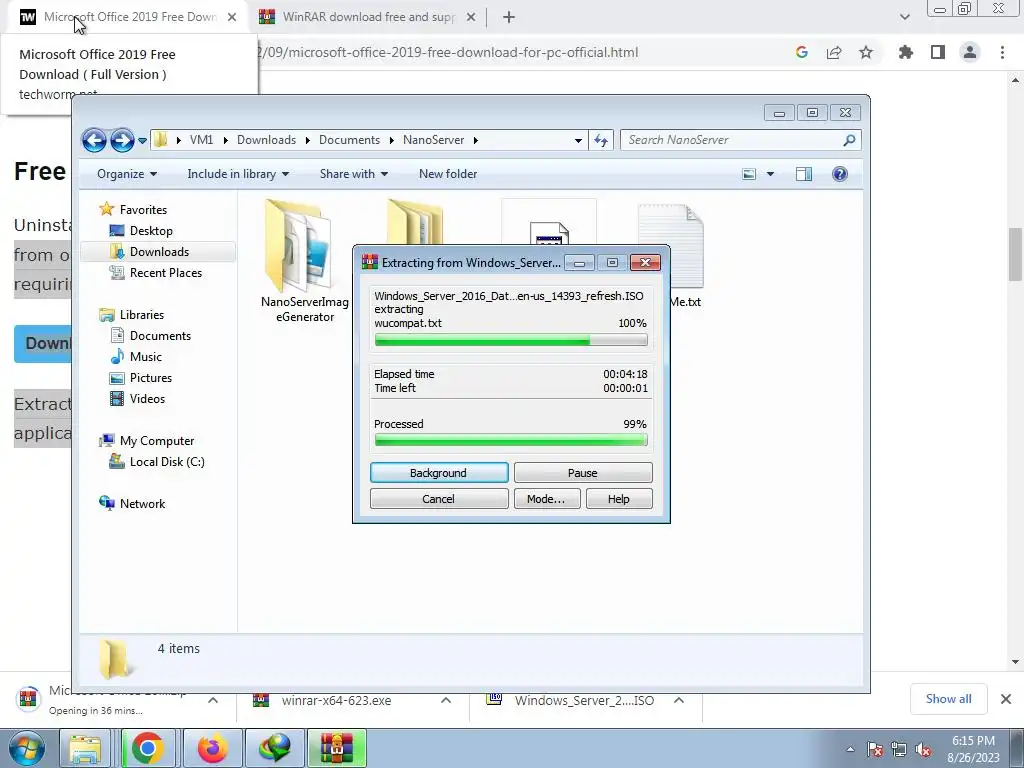
Task: Open WinRAR from the taskbar
Action: [x=337, y=748]
